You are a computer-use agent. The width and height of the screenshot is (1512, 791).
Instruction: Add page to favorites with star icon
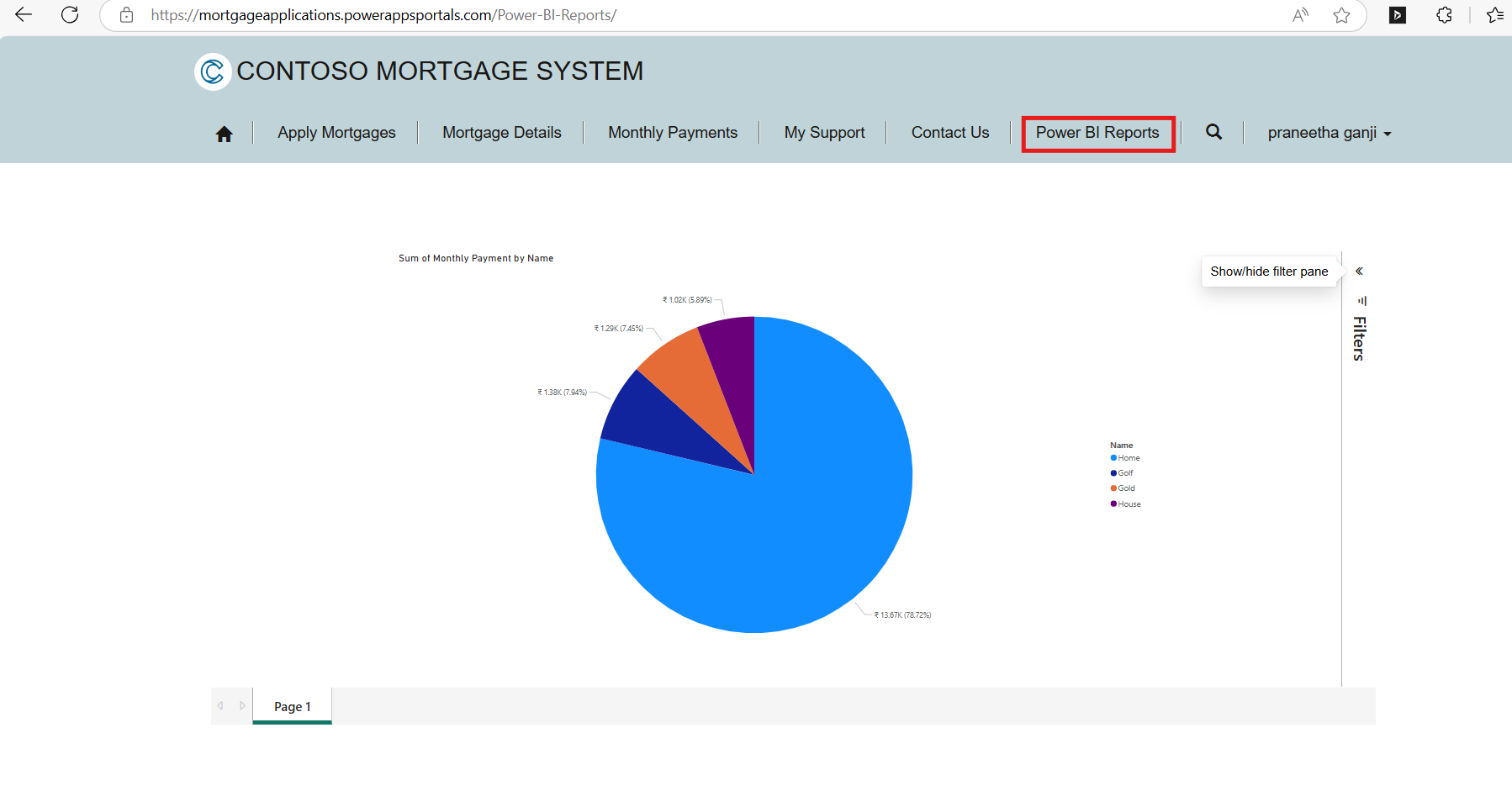click(x=1341, y=15)
